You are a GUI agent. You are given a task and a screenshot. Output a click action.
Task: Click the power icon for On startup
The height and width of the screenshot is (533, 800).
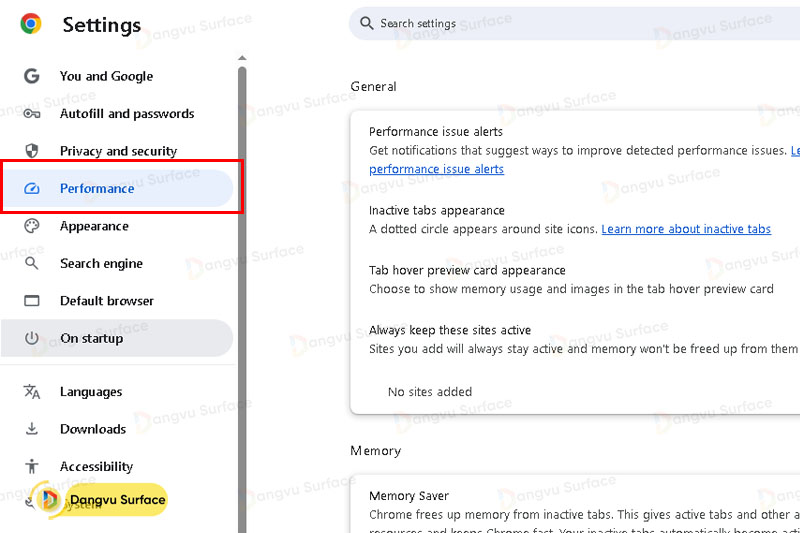pos(32,339)
